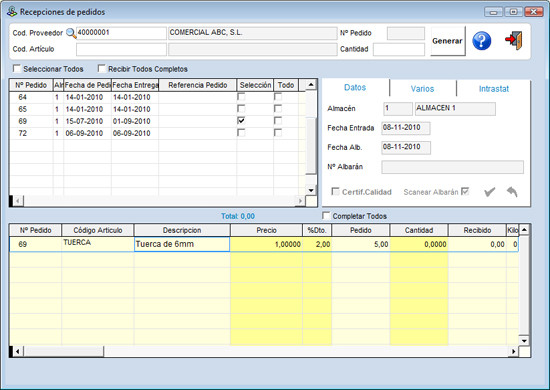The width and height of the screenshot is (550, 390).
Task: Click the Almacén code field
Action: [398, 109]
